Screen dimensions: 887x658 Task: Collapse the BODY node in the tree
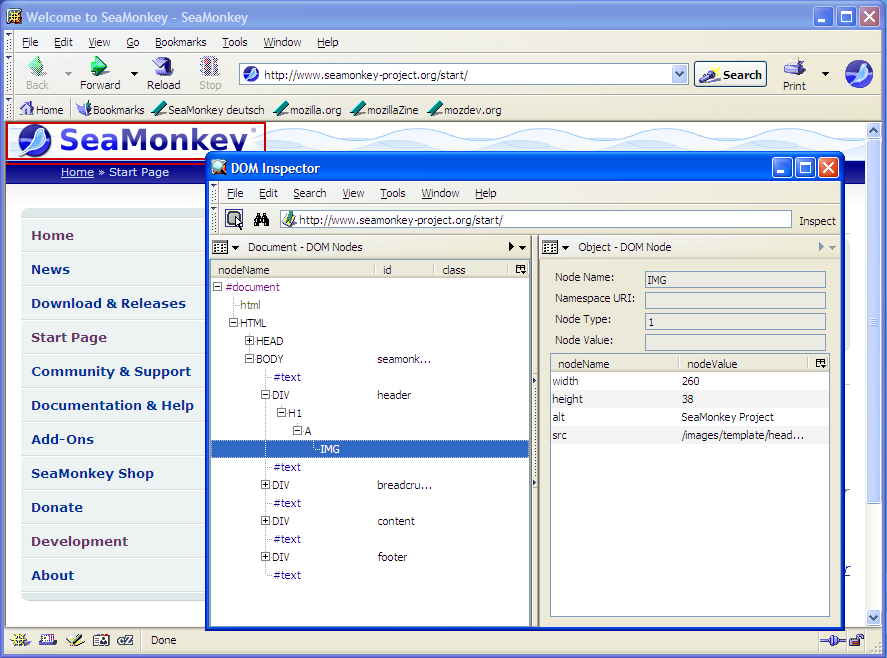click(249, 359)
